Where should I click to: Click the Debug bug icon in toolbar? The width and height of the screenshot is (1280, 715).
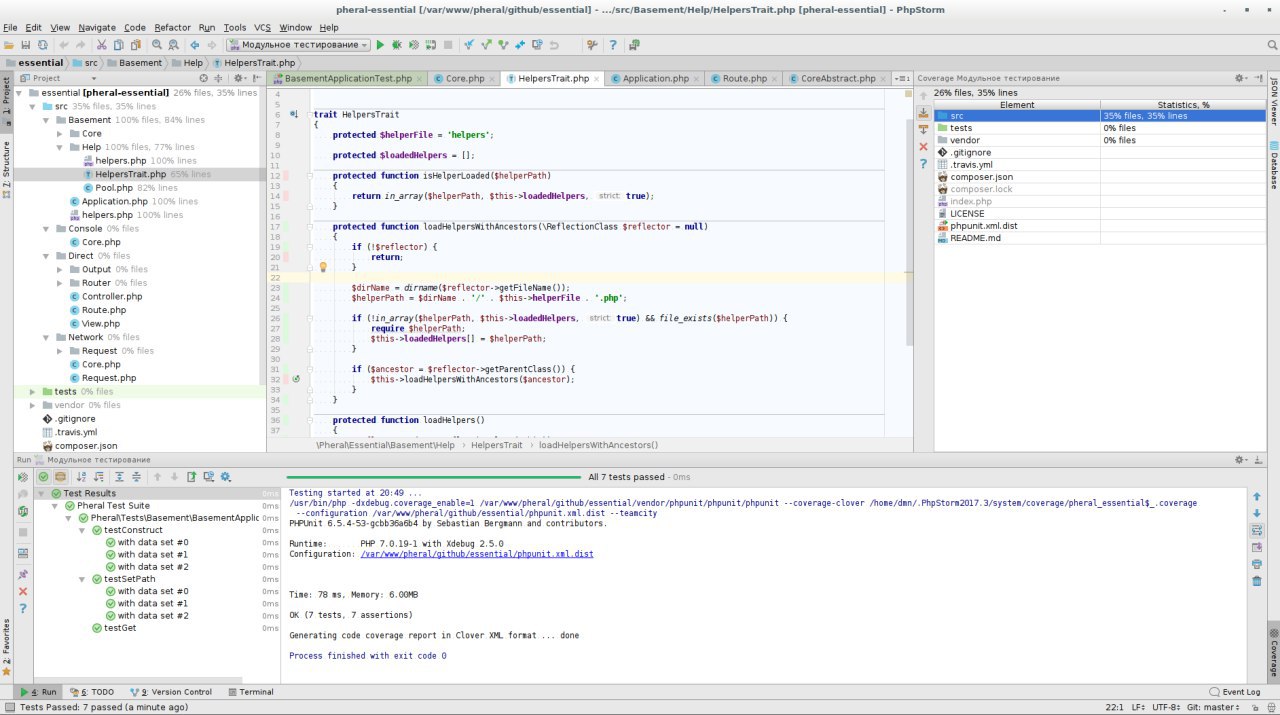[397, 45]
